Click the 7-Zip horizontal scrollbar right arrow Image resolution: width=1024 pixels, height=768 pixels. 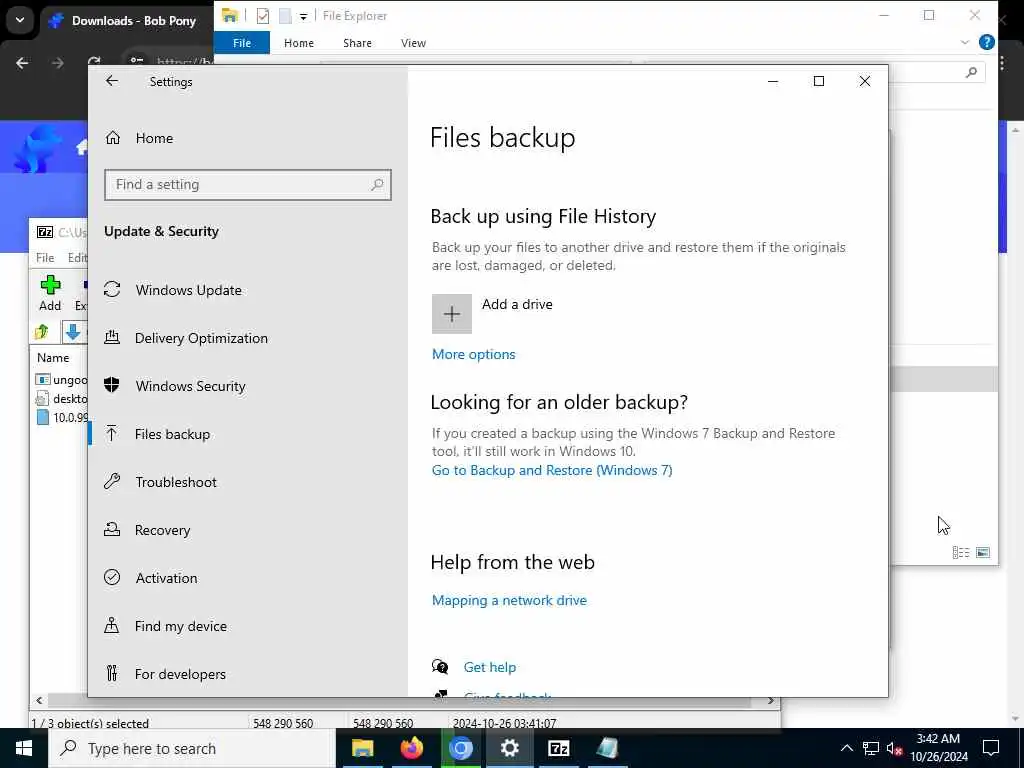pos(771,701)
